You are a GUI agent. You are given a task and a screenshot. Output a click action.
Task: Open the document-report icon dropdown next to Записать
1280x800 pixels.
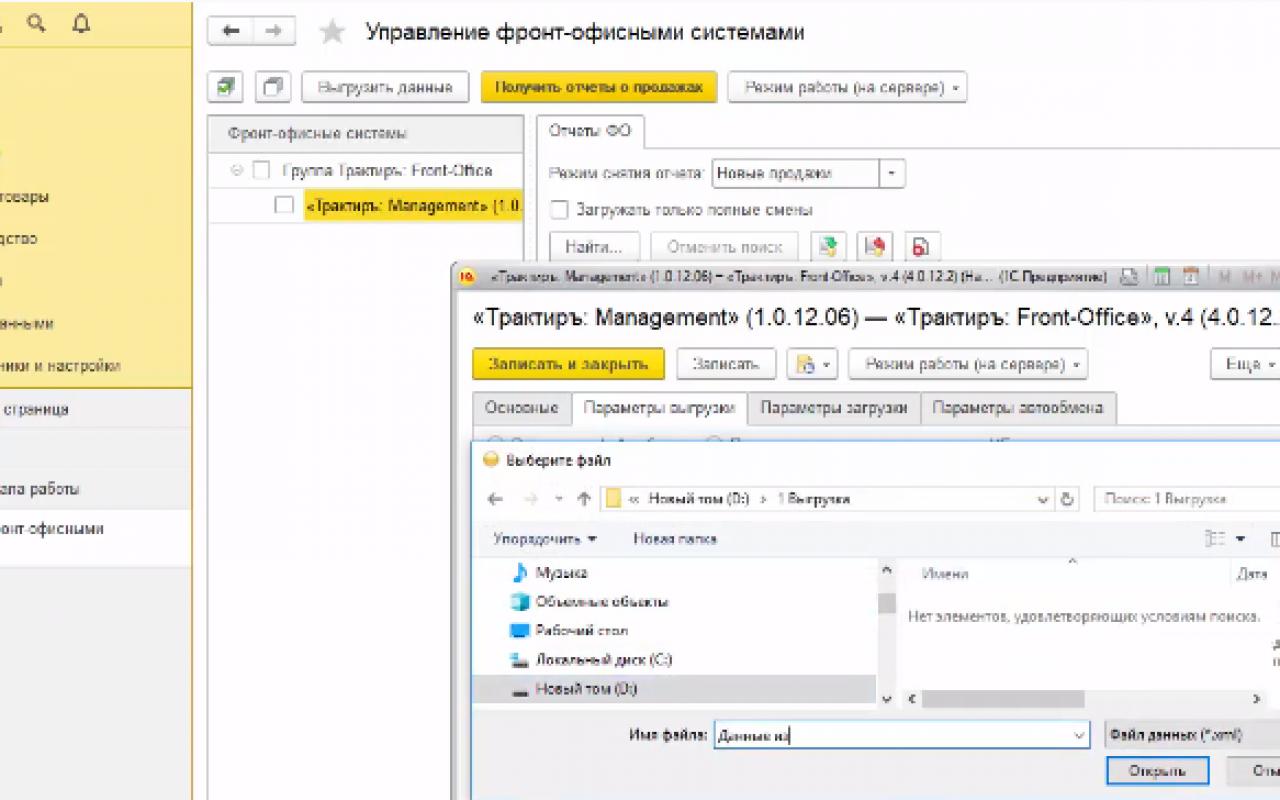pyautogui.click(x=812, y=364)
